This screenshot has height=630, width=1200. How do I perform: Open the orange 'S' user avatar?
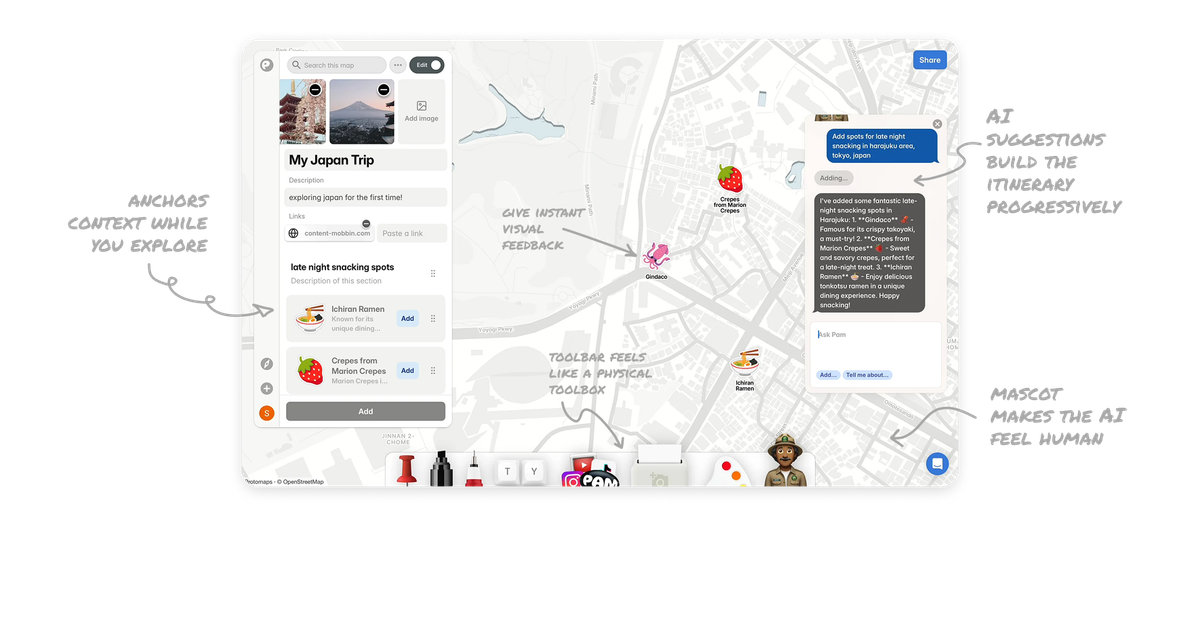(x=266, y=413)
